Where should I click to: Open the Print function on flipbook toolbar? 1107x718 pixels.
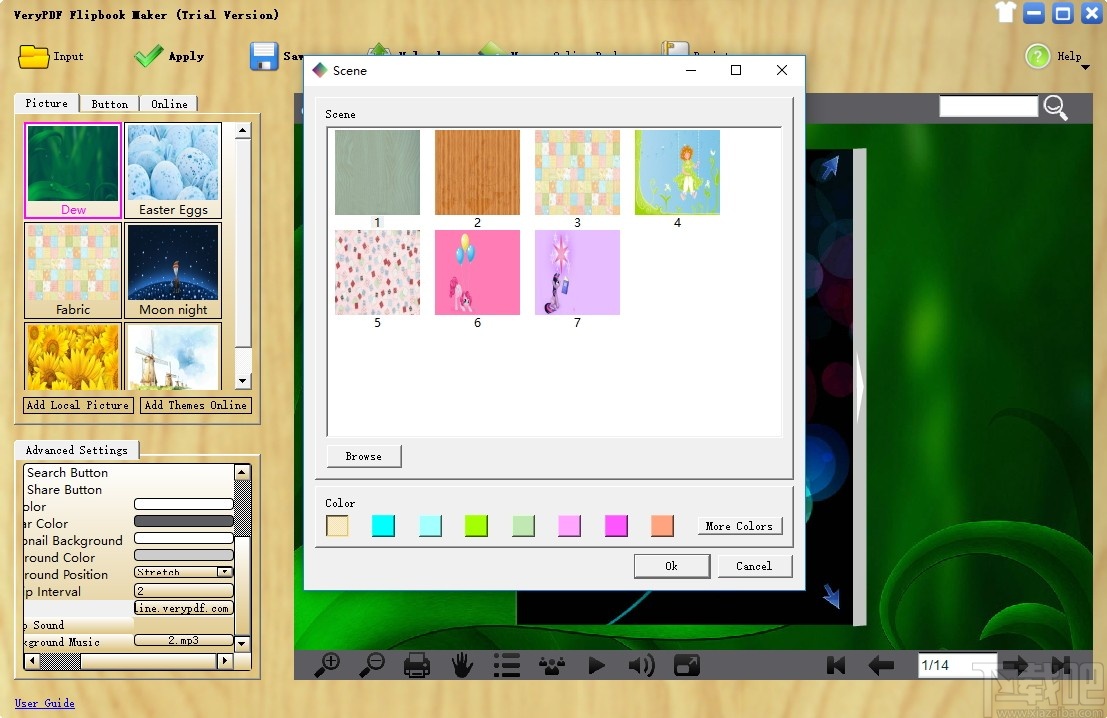(416, 664)
